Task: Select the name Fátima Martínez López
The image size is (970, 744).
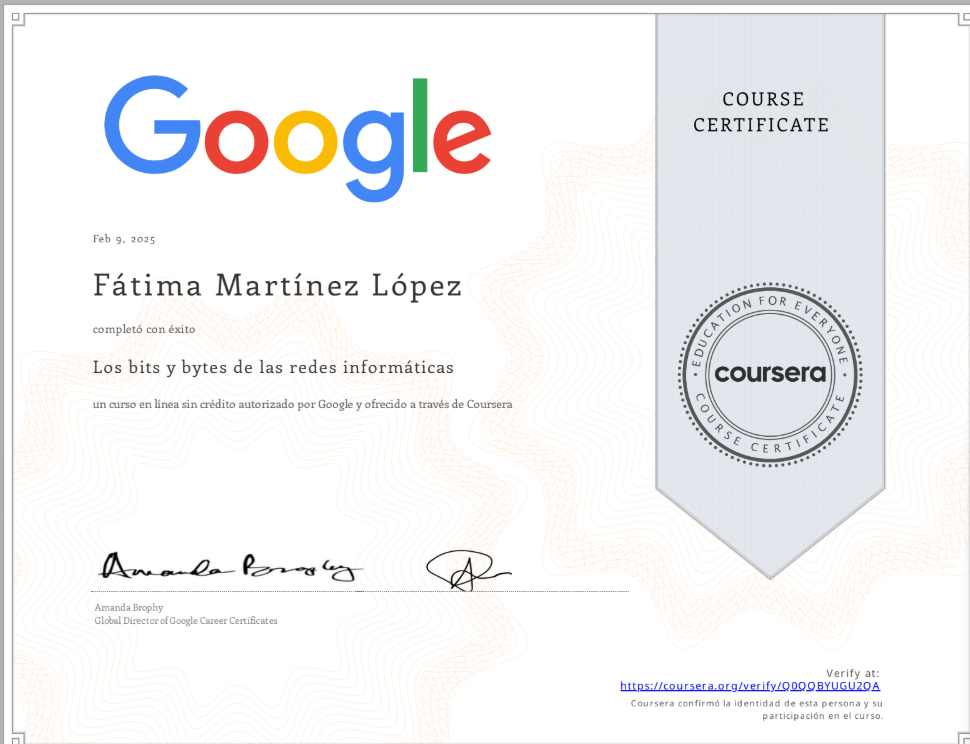Action: 277,286
